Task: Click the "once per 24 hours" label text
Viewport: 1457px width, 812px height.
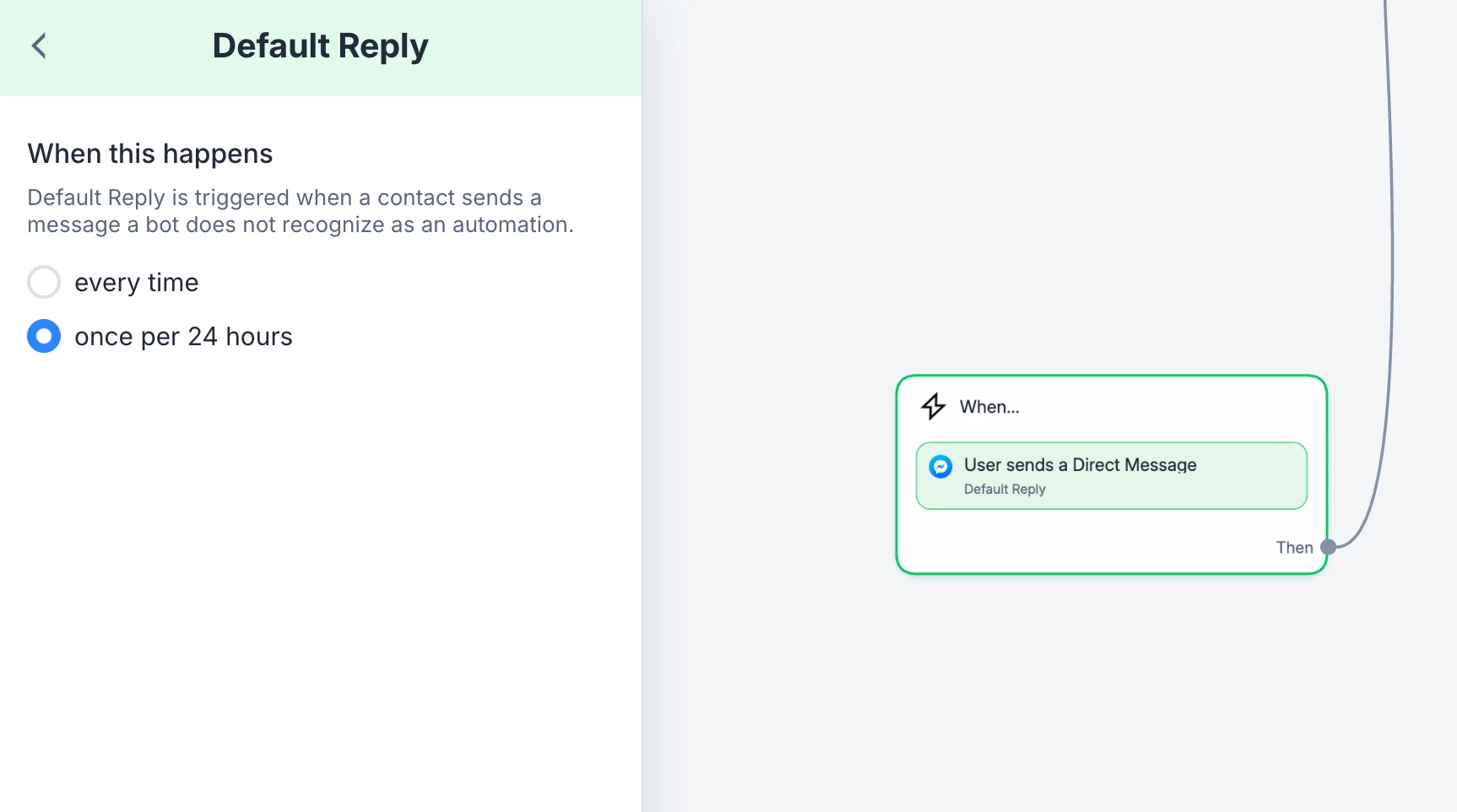Action: [x=183, y=337]
